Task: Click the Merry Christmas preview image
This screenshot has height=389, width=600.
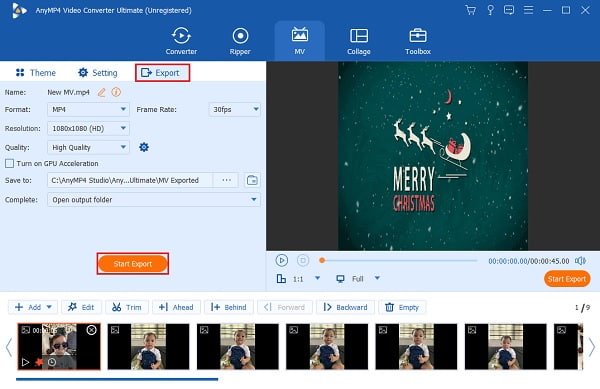Action: [x=433, y=156]
